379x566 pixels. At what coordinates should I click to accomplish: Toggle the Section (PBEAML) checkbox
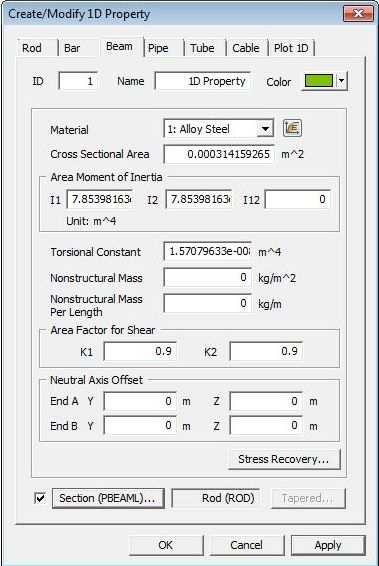click(40, 498)
